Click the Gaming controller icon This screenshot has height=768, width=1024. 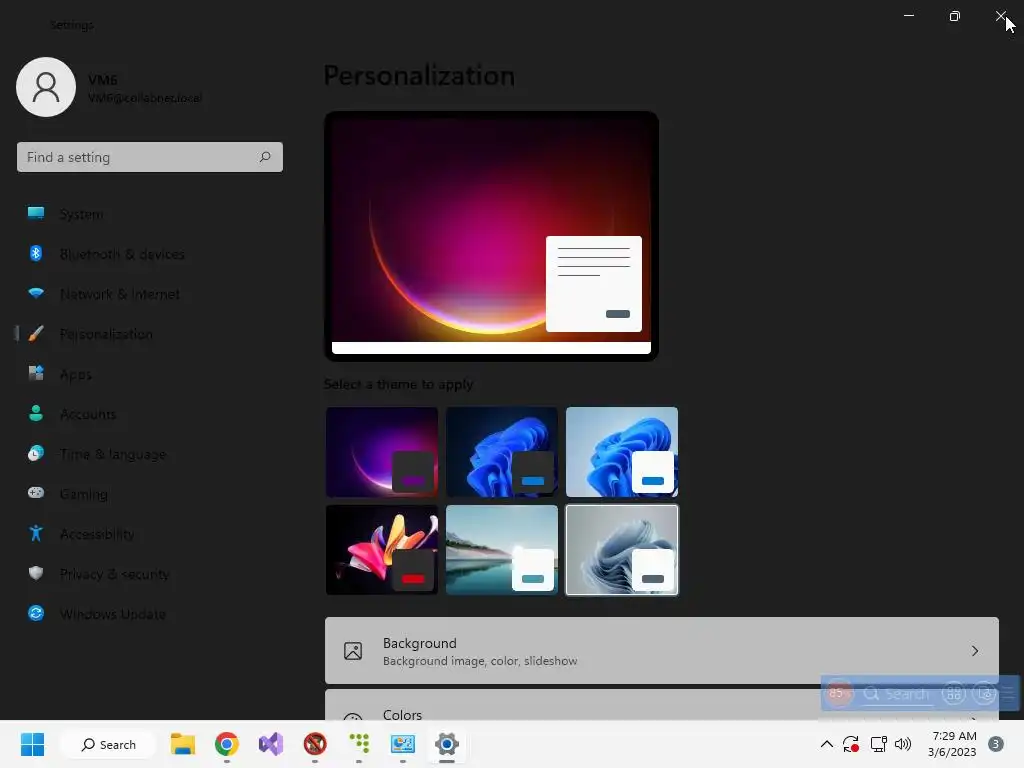pos(36,493)
